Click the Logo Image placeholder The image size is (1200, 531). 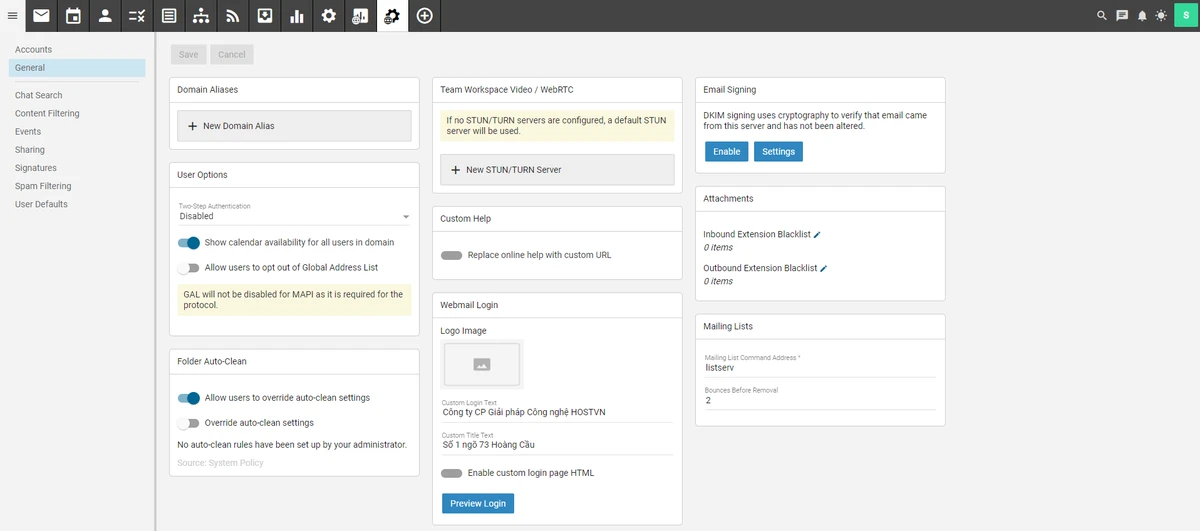(481, 364)
